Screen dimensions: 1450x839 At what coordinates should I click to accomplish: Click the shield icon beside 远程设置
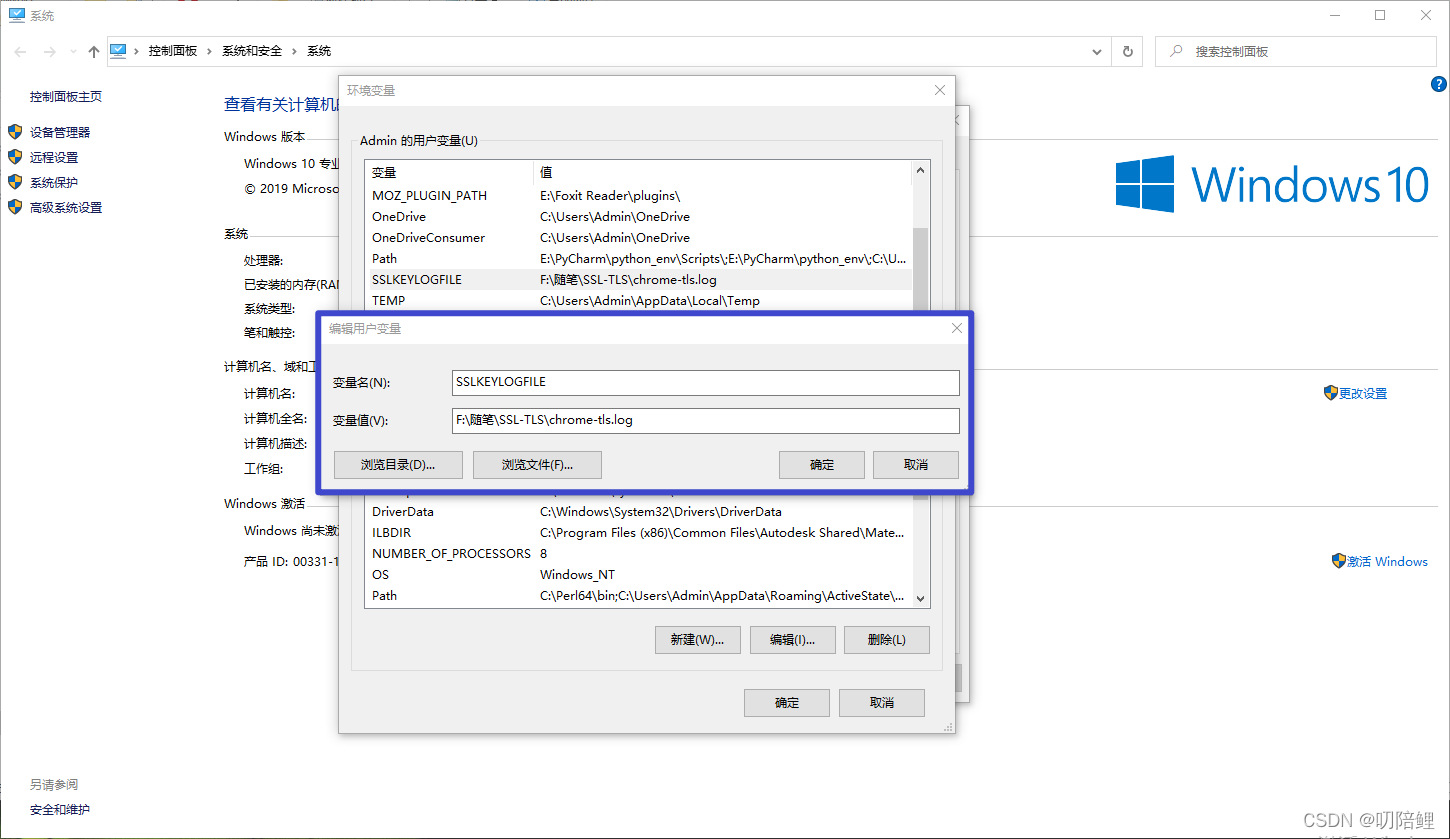pyautogui.click(x=15, y=157)
